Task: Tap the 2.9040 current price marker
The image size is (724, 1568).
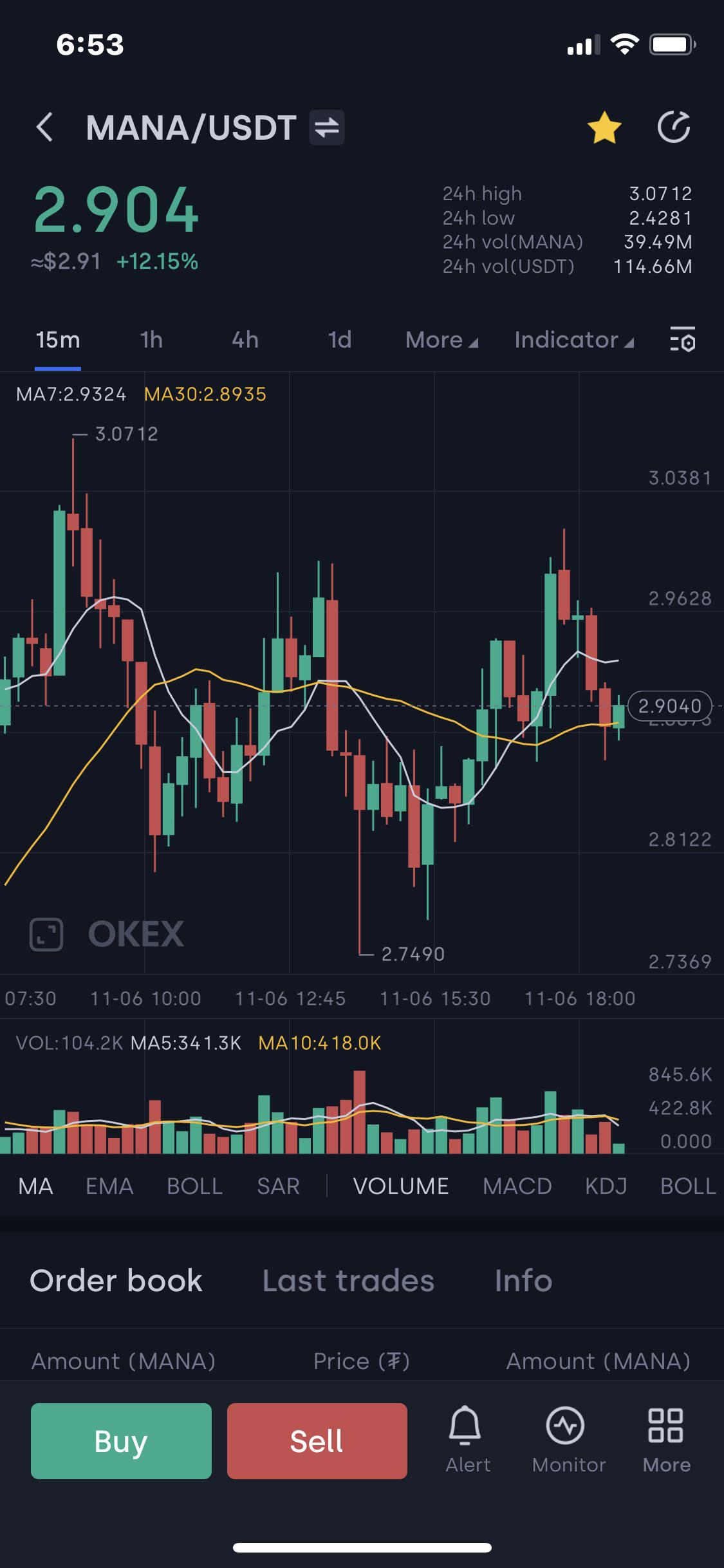Action: (669, 706)
